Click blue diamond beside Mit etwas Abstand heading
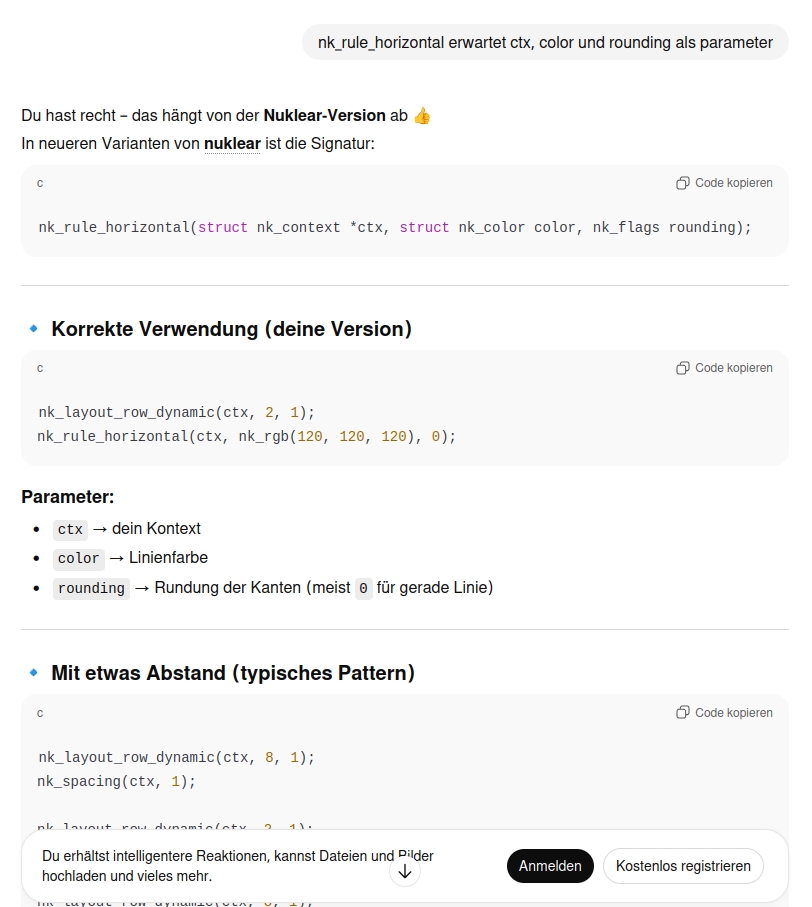This screenshot has height=907, width=812. tap(34, 672)
